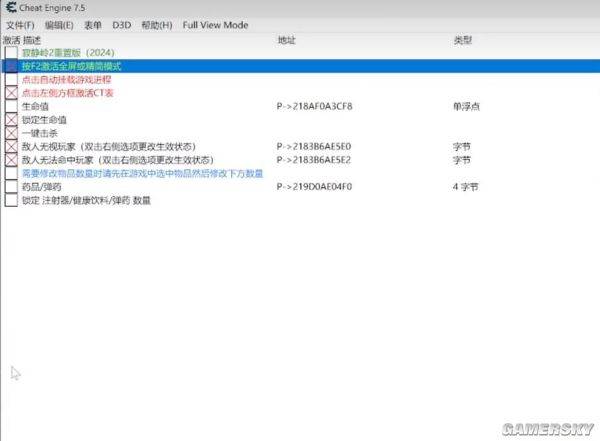The width and height of the screenshot is (600, 441).
Task: Select 锁定 注射器/健康饮料/弹药 数量 description text
Action: click(86, 200)
